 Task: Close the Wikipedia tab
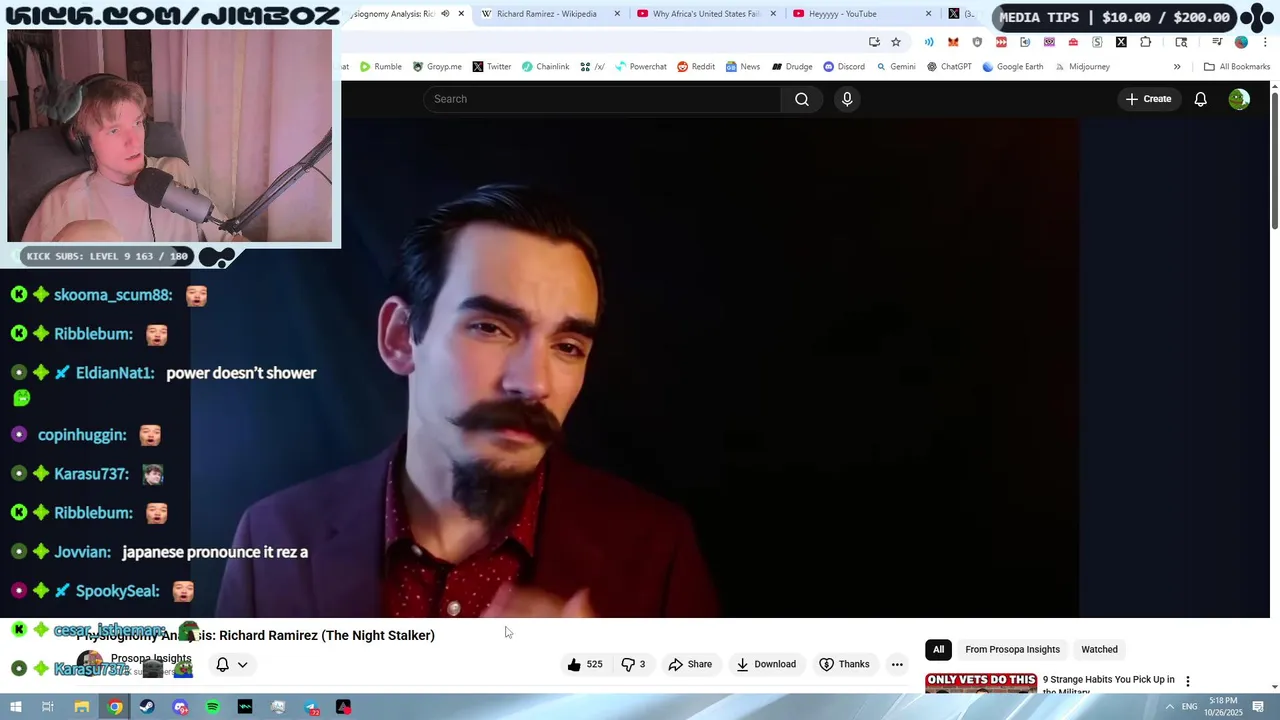[x=616, y=14]
